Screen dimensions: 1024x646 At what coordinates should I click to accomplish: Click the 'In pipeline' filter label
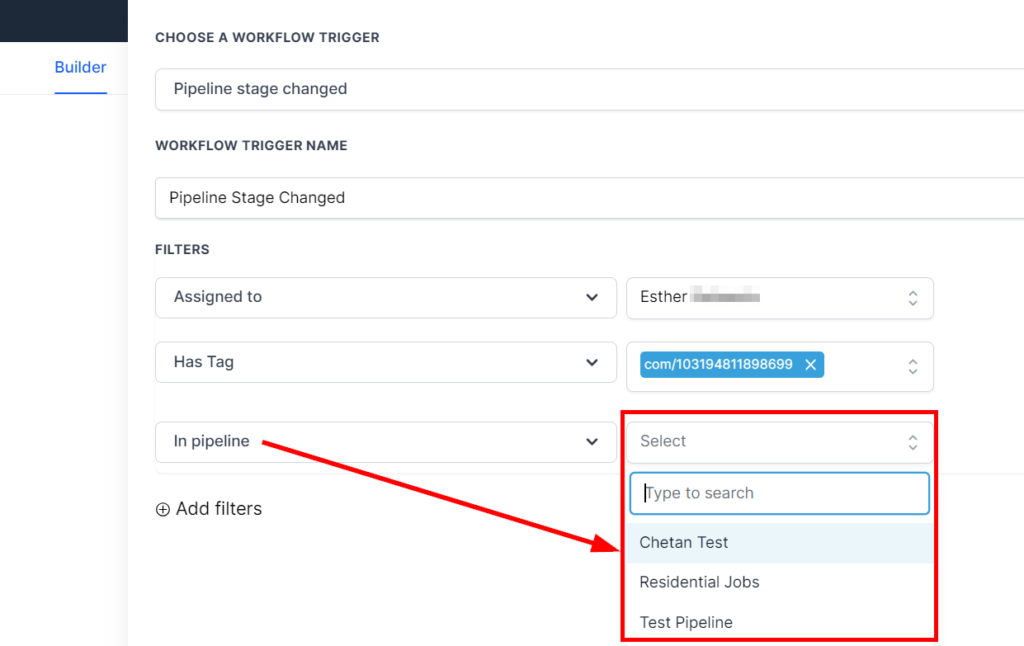click(211, 441)
